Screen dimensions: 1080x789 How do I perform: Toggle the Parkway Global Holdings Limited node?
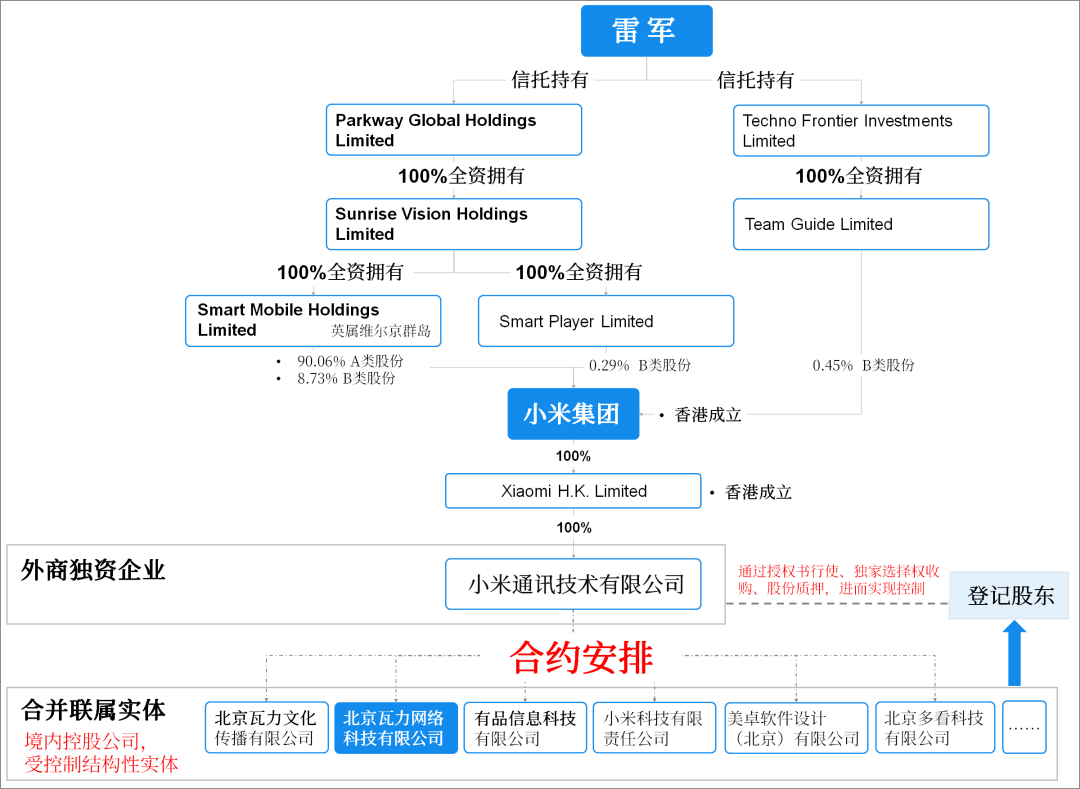coord(453,129)
